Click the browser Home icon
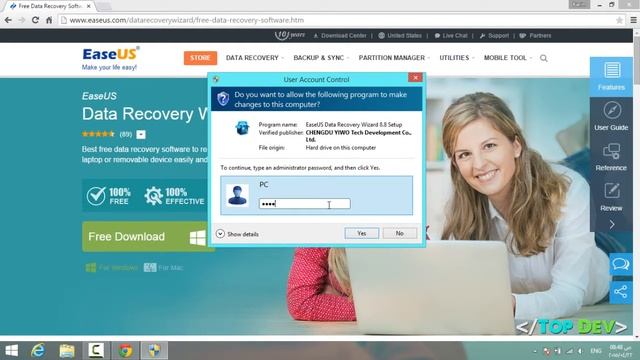640x360 pixels. (49, 20)
